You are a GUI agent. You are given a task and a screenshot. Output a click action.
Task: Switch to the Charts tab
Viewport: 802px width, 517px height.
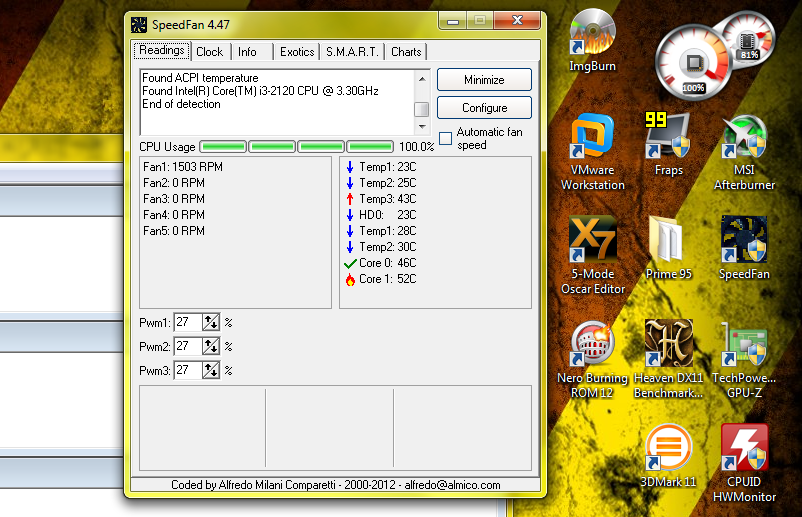point(406,52)
